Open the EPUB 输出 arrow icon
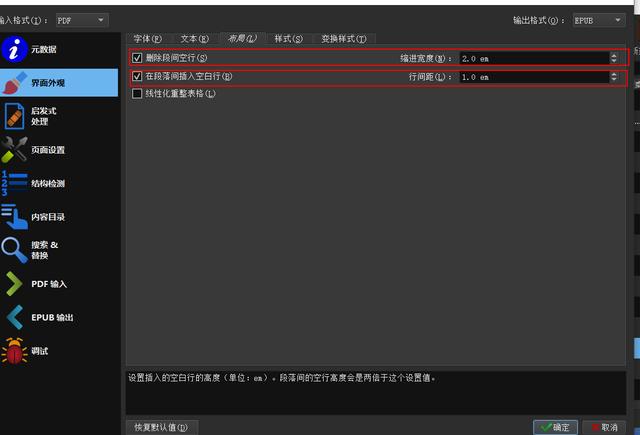 point(14,317)
